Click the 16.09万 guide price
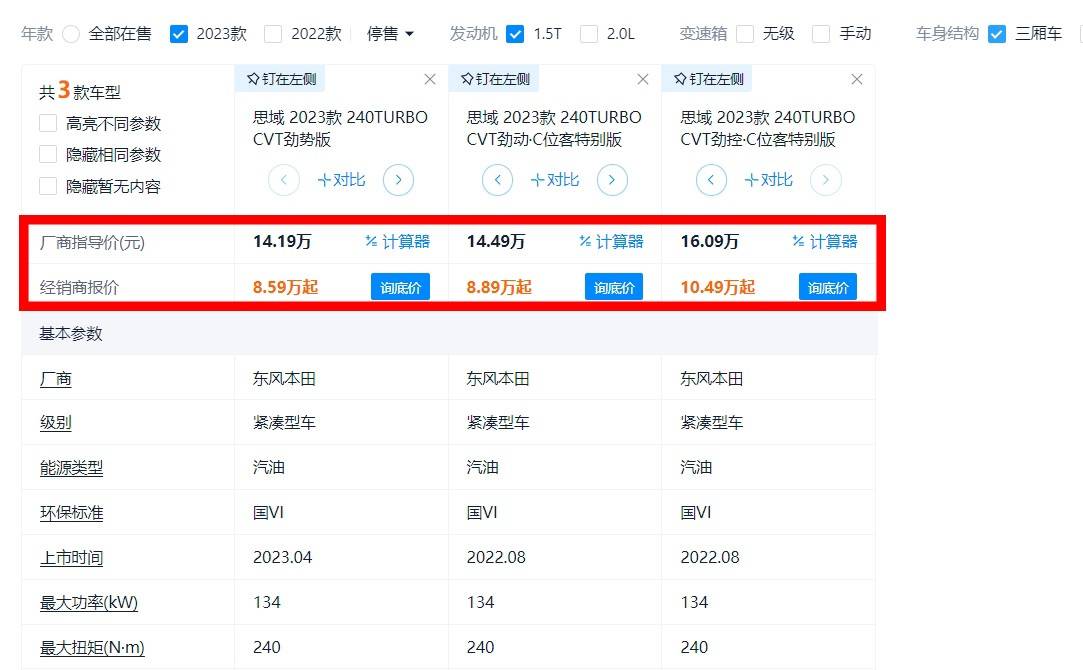 (710, 242)
